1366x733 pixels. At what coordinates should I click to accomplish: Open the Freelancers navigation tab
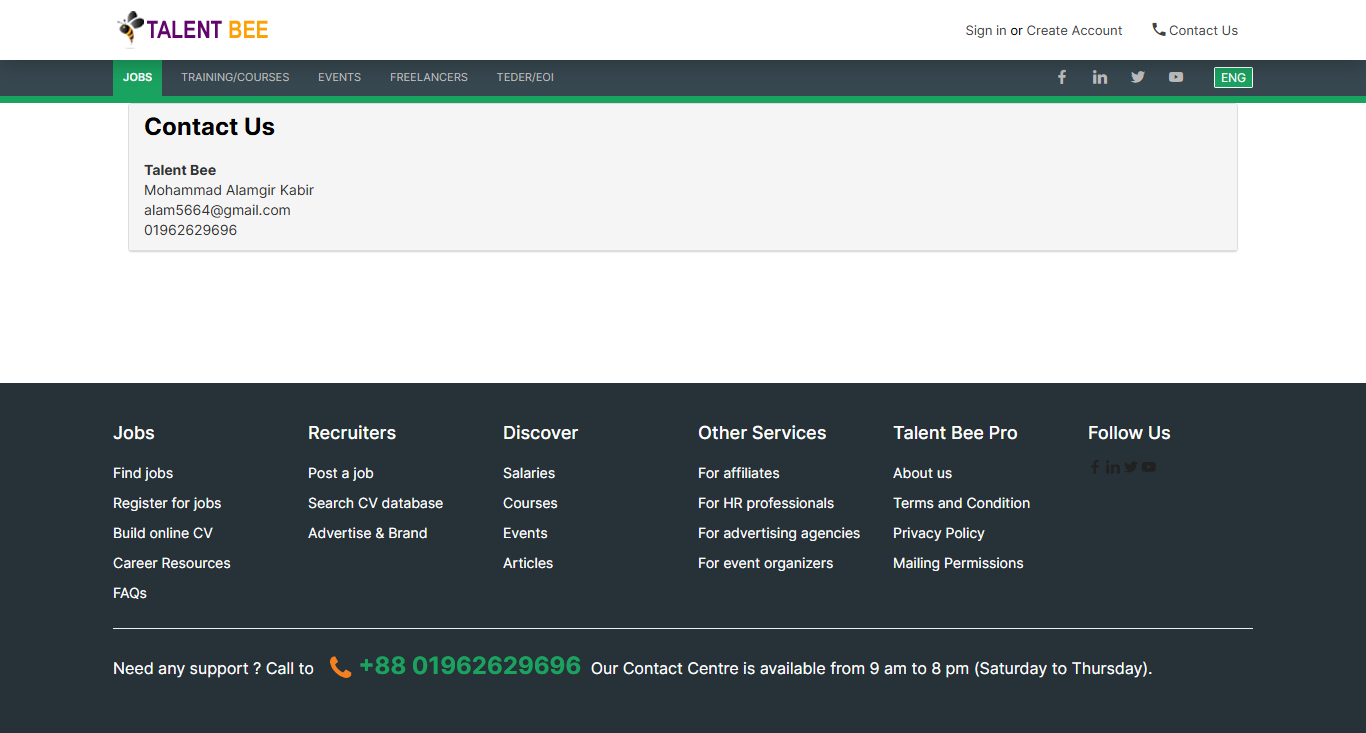[429, 77]
